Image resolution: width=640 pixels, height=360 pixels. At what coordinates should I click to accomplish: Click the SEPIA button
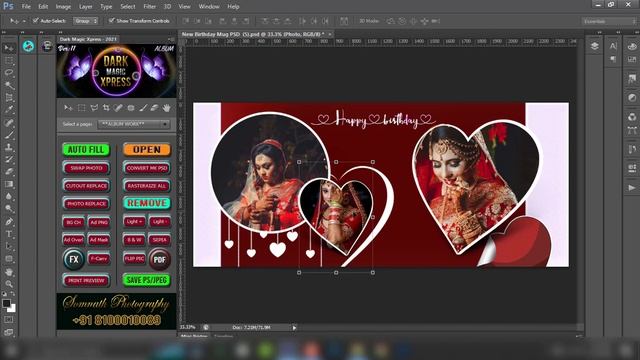[x=160, y=240]
